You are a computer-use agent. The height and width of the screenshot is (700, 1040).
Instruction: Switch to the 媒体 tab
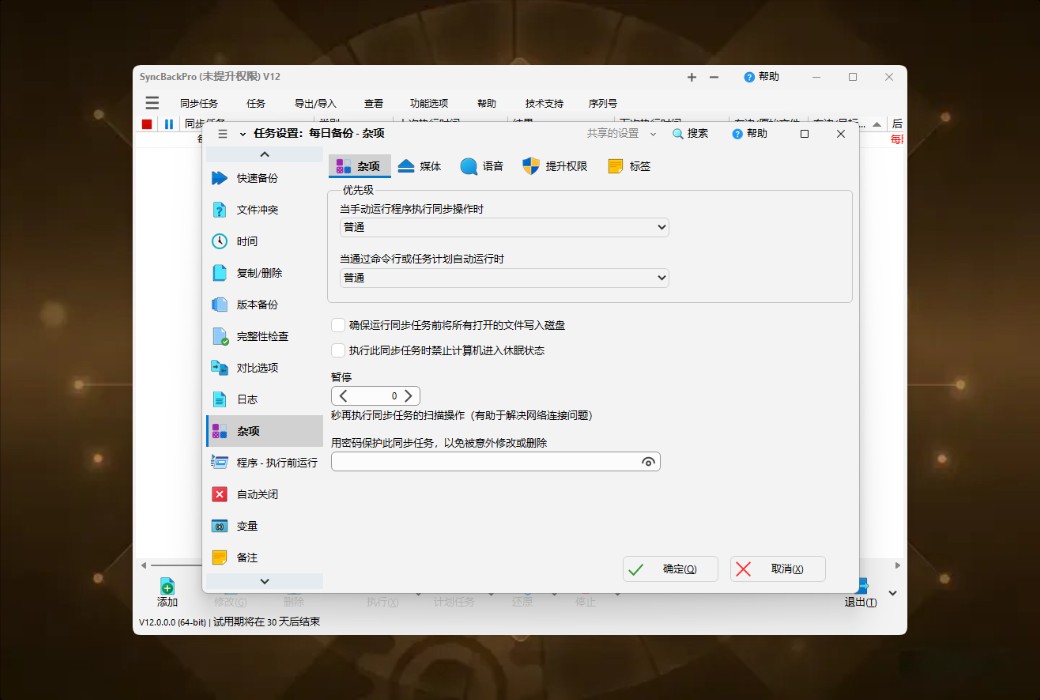click(421, 166)
